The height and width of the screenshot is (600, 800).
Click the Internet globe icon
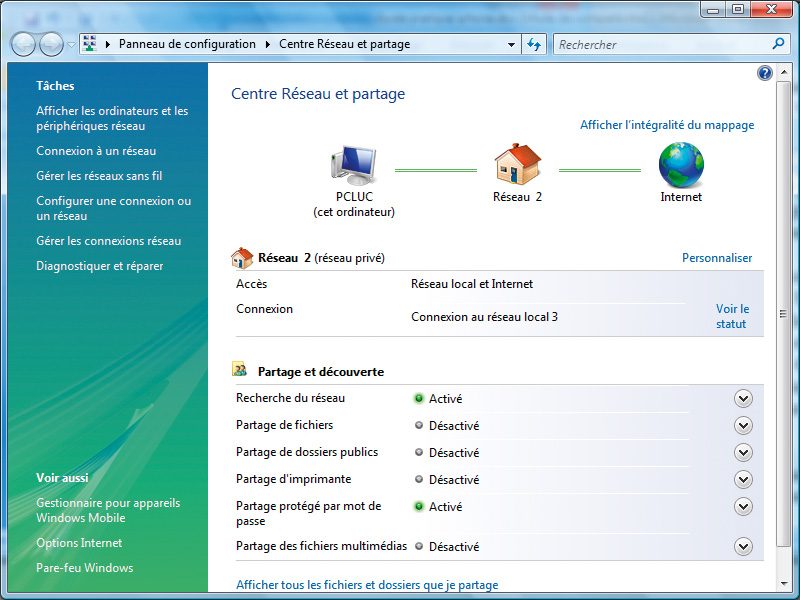pyautogui.click(x=681, y=165)
